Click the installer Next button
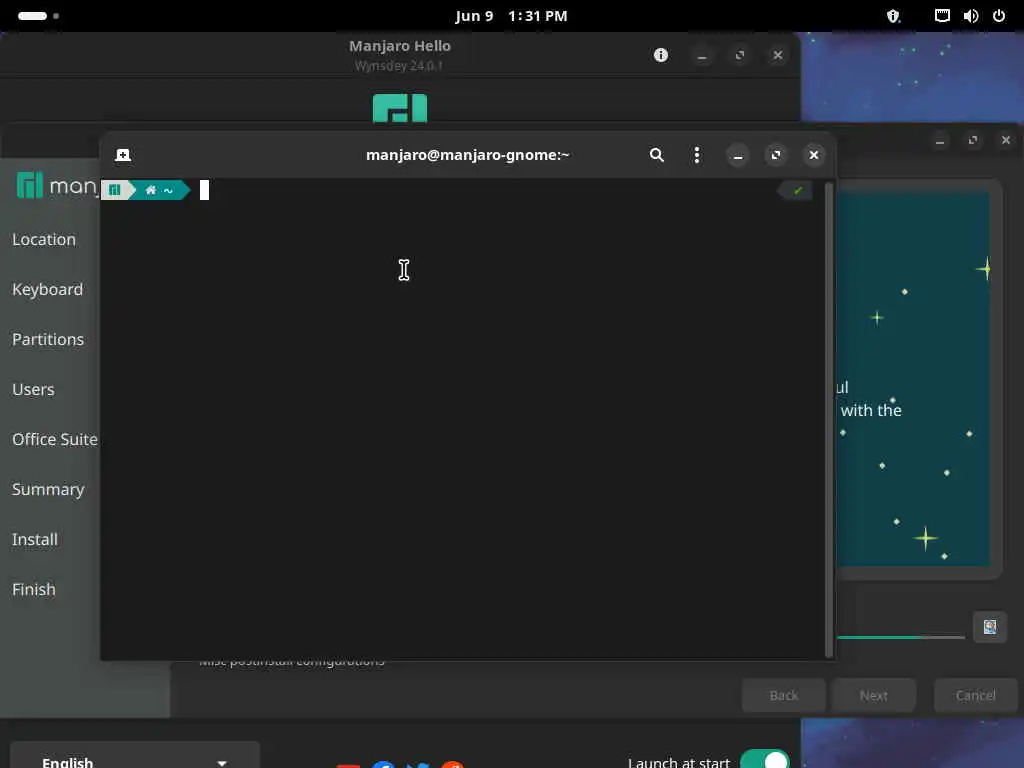This screenshot has height=768, width=1024. tap(874, 696)
